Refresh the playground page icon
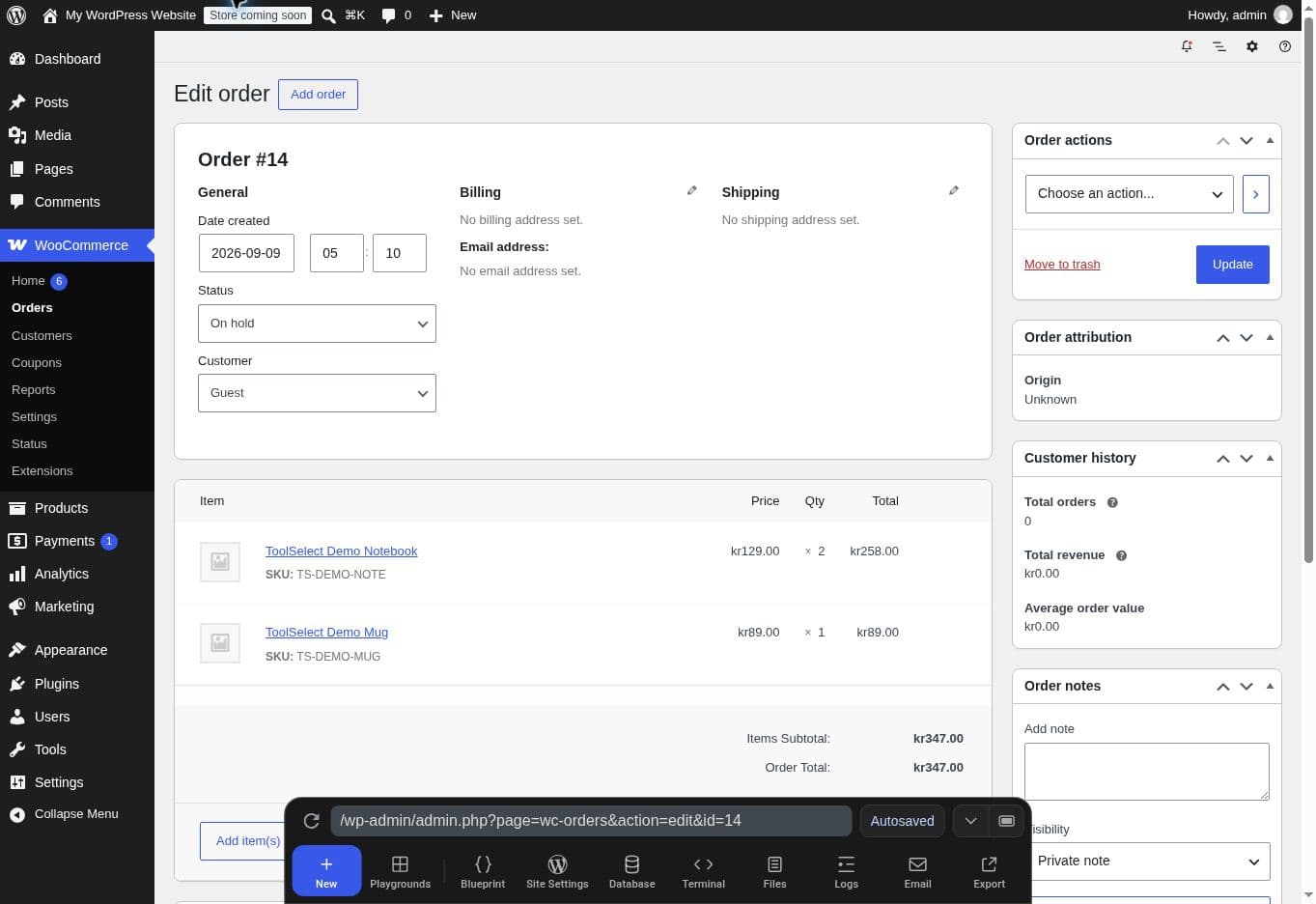The height and width of the screenshot is (904, 1316). click(x=311, y=821)
